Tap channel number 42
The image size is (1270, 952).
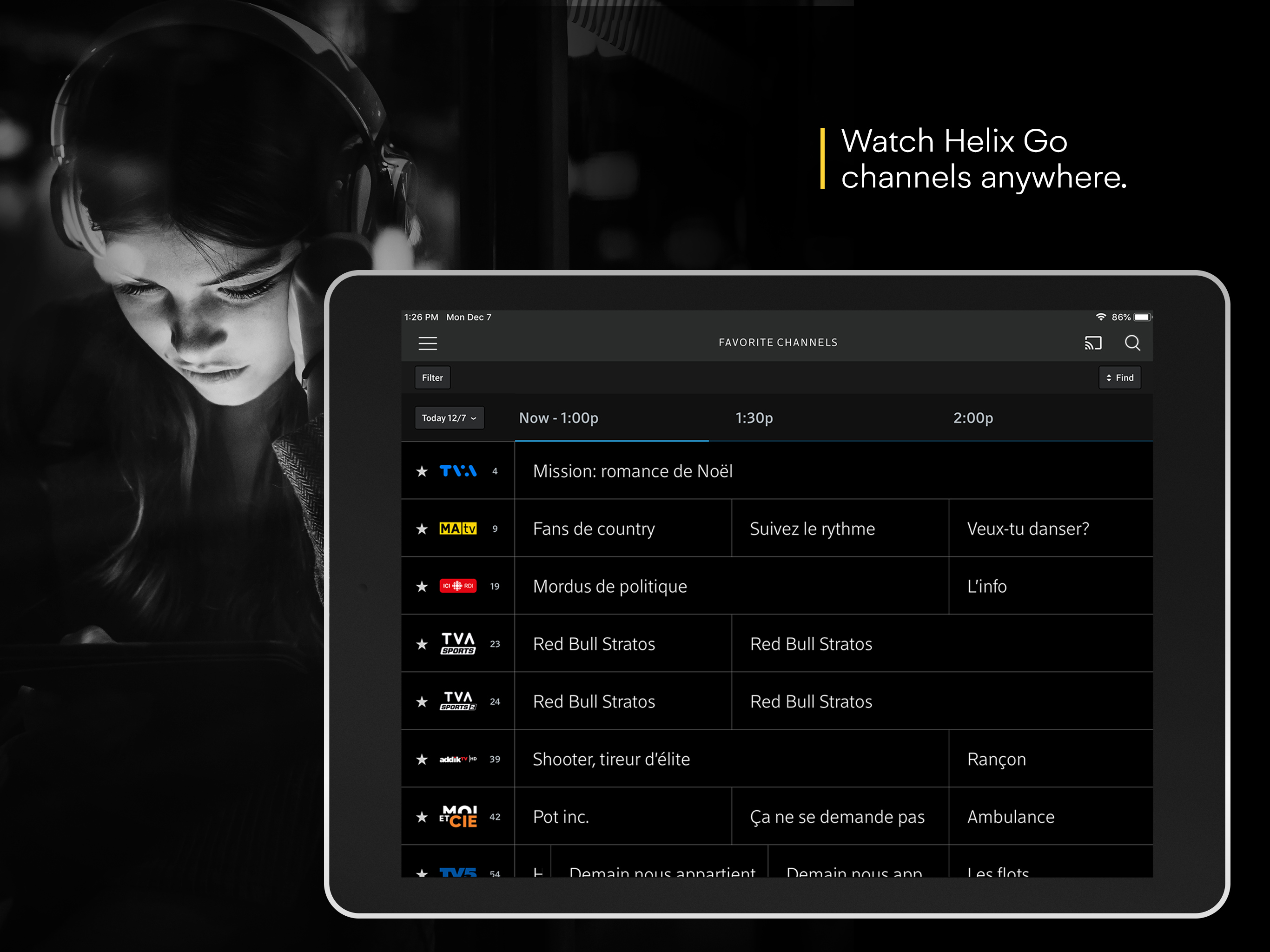[495, 816]
